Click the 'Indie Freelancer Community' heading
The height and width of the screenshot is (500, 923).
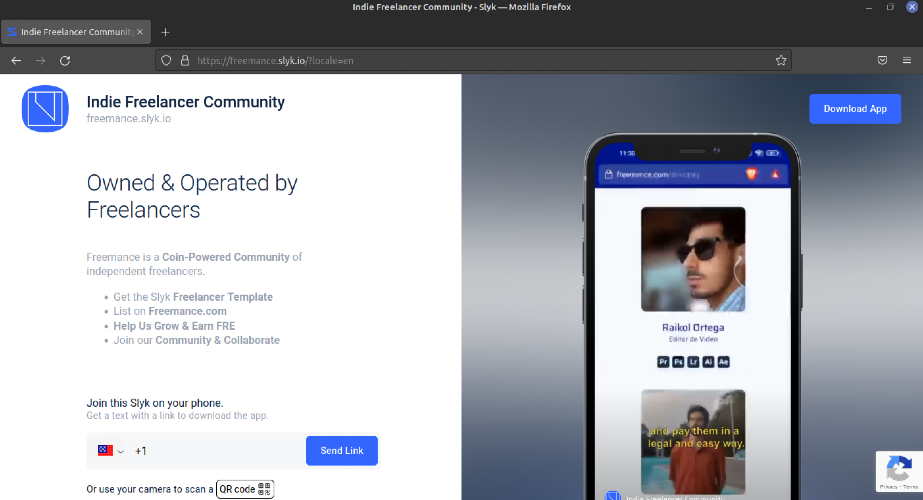[x=185, y=102]
